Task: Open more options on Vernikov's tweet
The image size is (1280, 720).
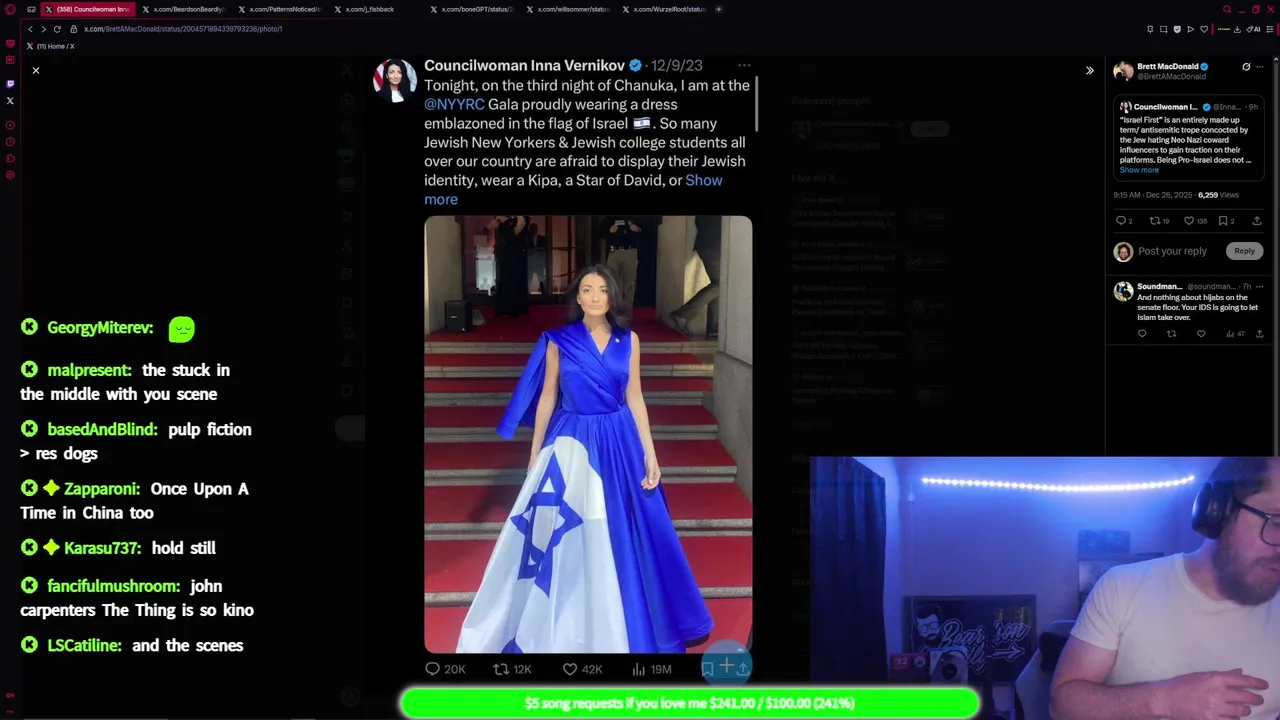Action: 744,66
